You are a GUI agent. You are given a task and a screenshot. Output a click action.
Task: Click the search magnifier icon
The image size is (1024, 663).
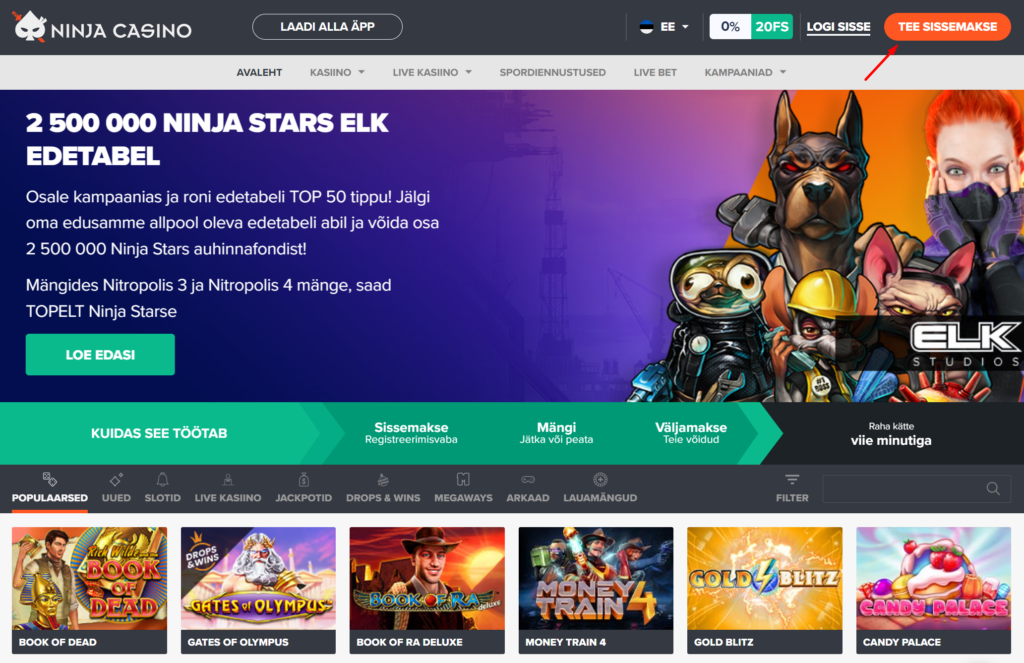click(993, 489)
